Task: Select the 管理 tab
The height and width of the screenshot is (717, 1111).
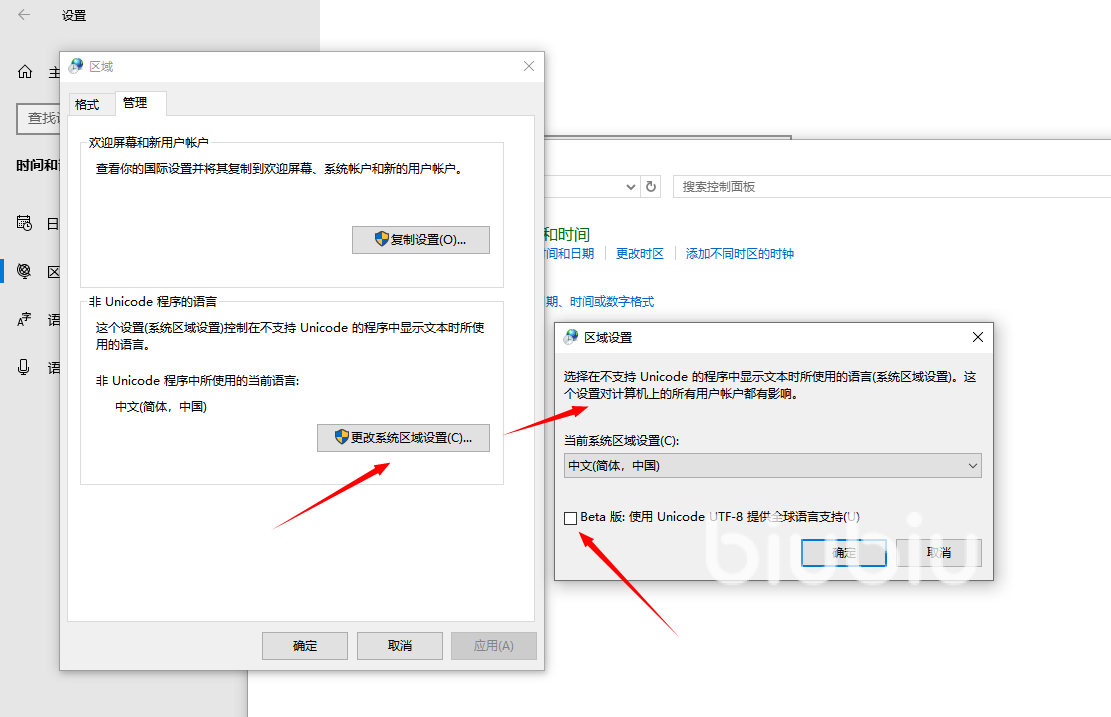Action: click(x=135, y=103)
